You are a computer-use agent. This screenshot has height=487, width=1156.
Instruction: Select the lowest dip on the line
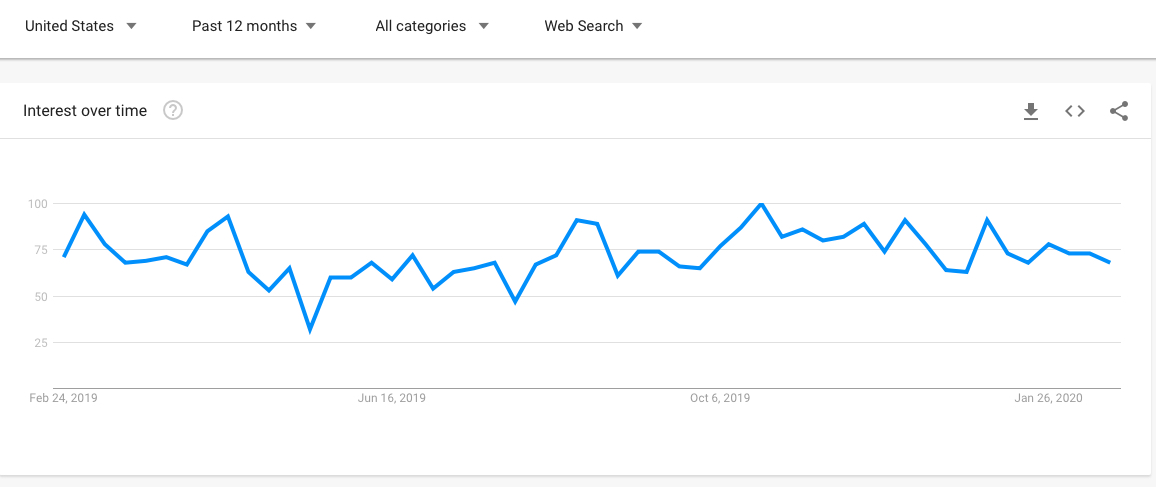point(310,330)
